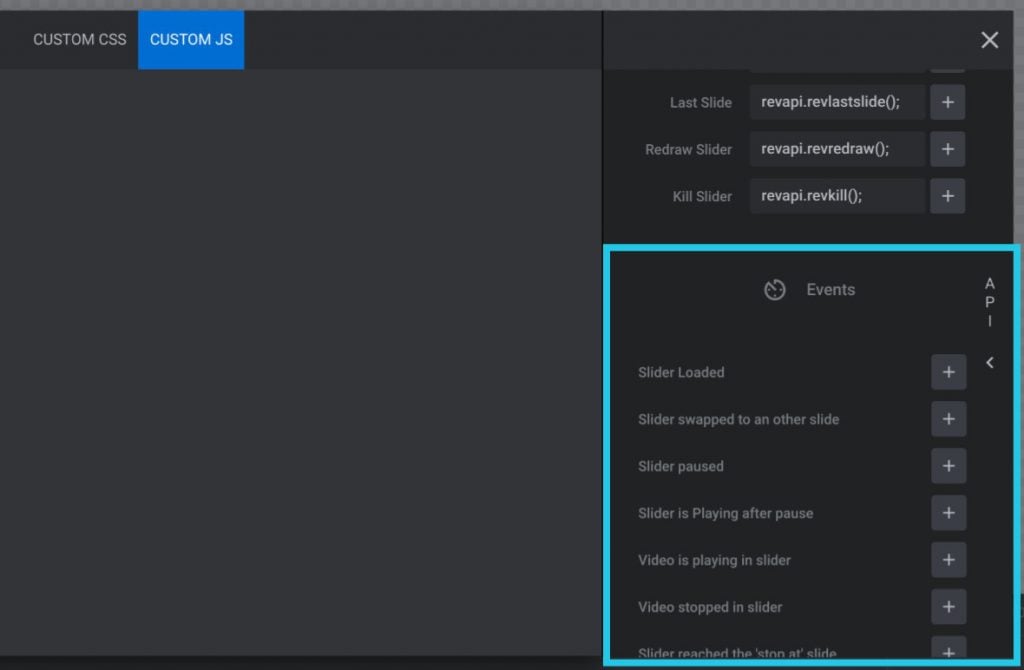Collapse the API panel with the chevron

[x=989, y=362]
